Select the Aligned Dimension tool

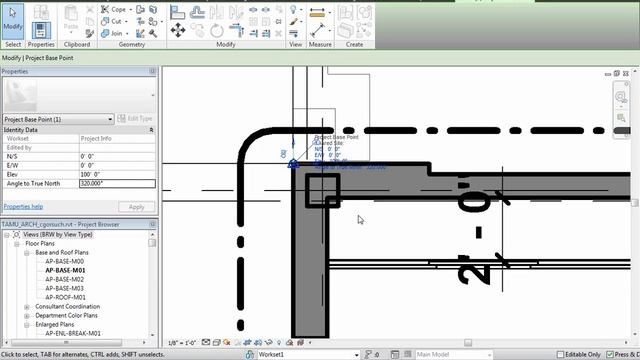pos(317,30)
